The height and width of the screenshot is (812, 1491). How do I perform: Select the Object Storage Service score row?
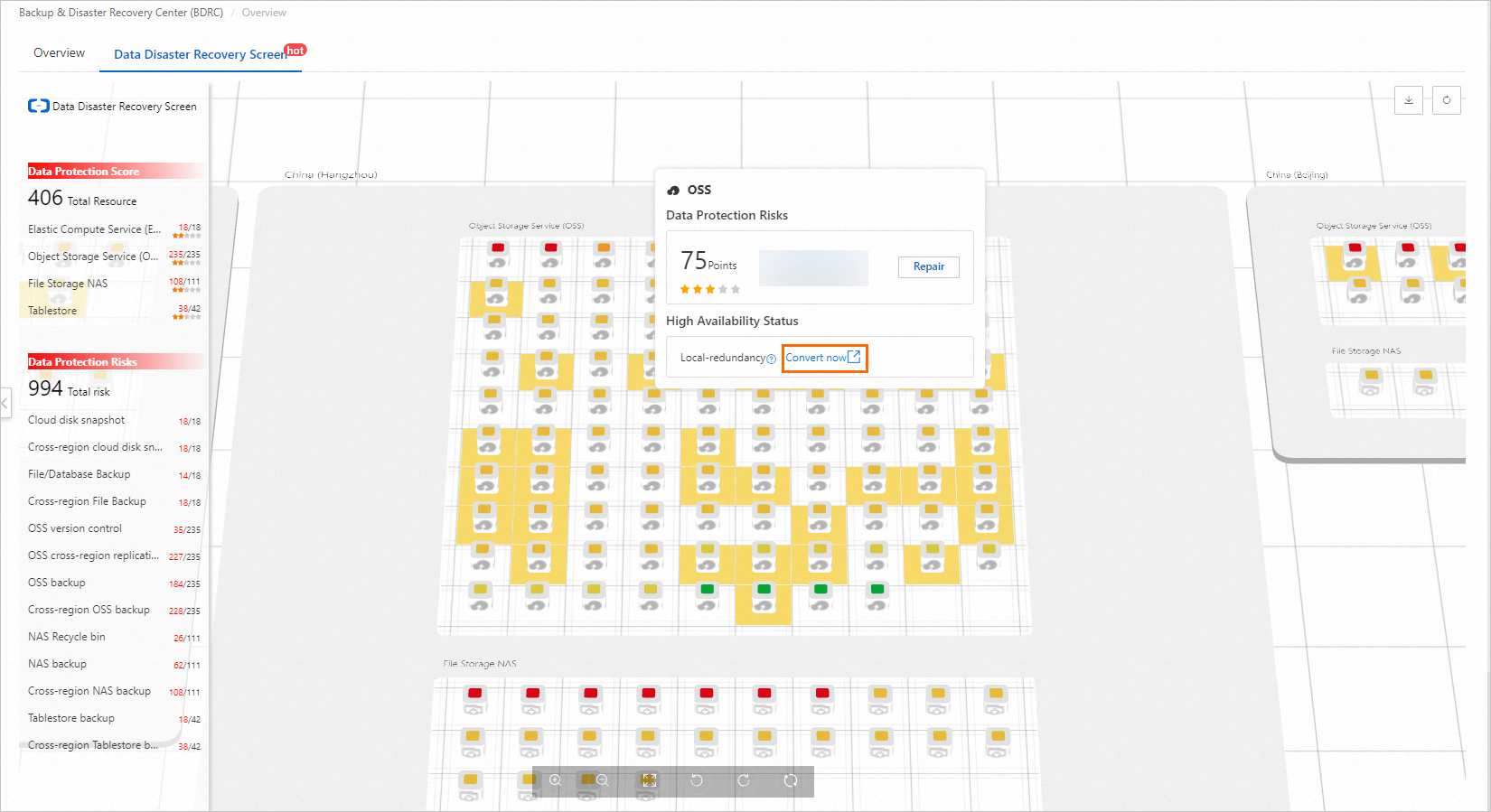point(114,257)
